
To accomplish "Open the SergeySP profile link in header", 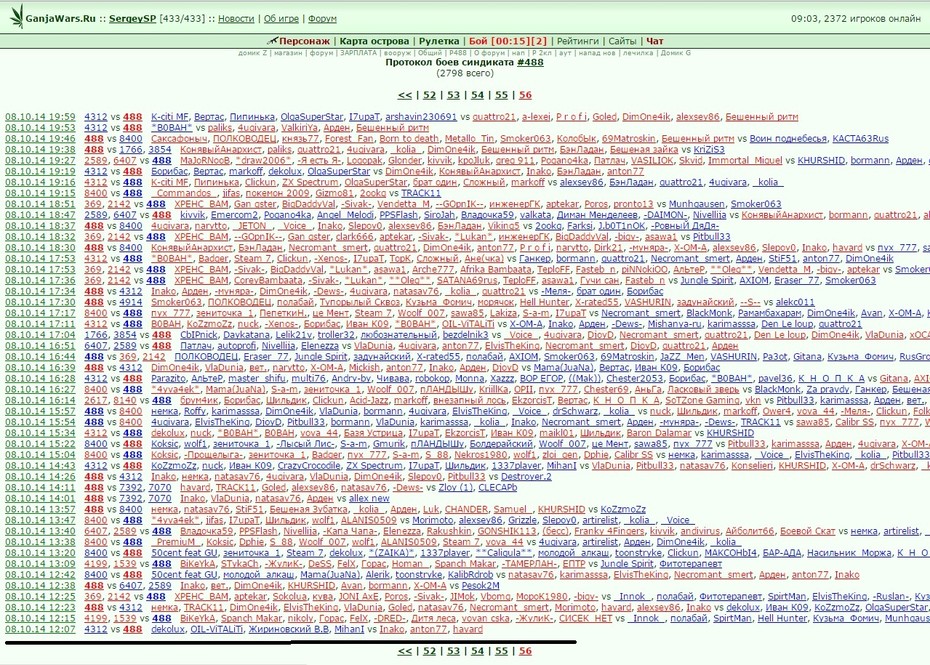I will [x=132, y=18].
